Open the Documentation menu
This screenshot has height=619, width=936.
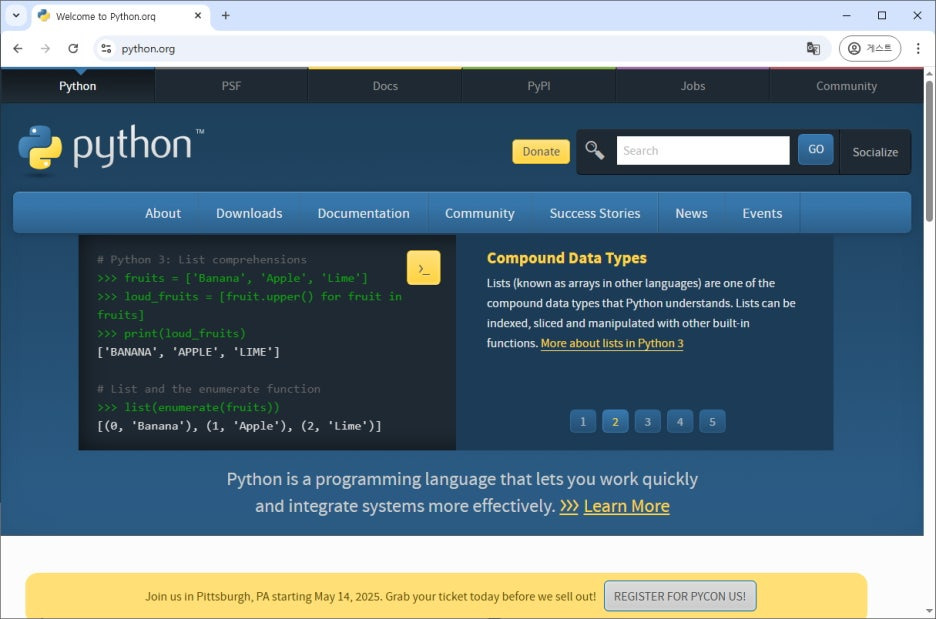coord(364,213)
